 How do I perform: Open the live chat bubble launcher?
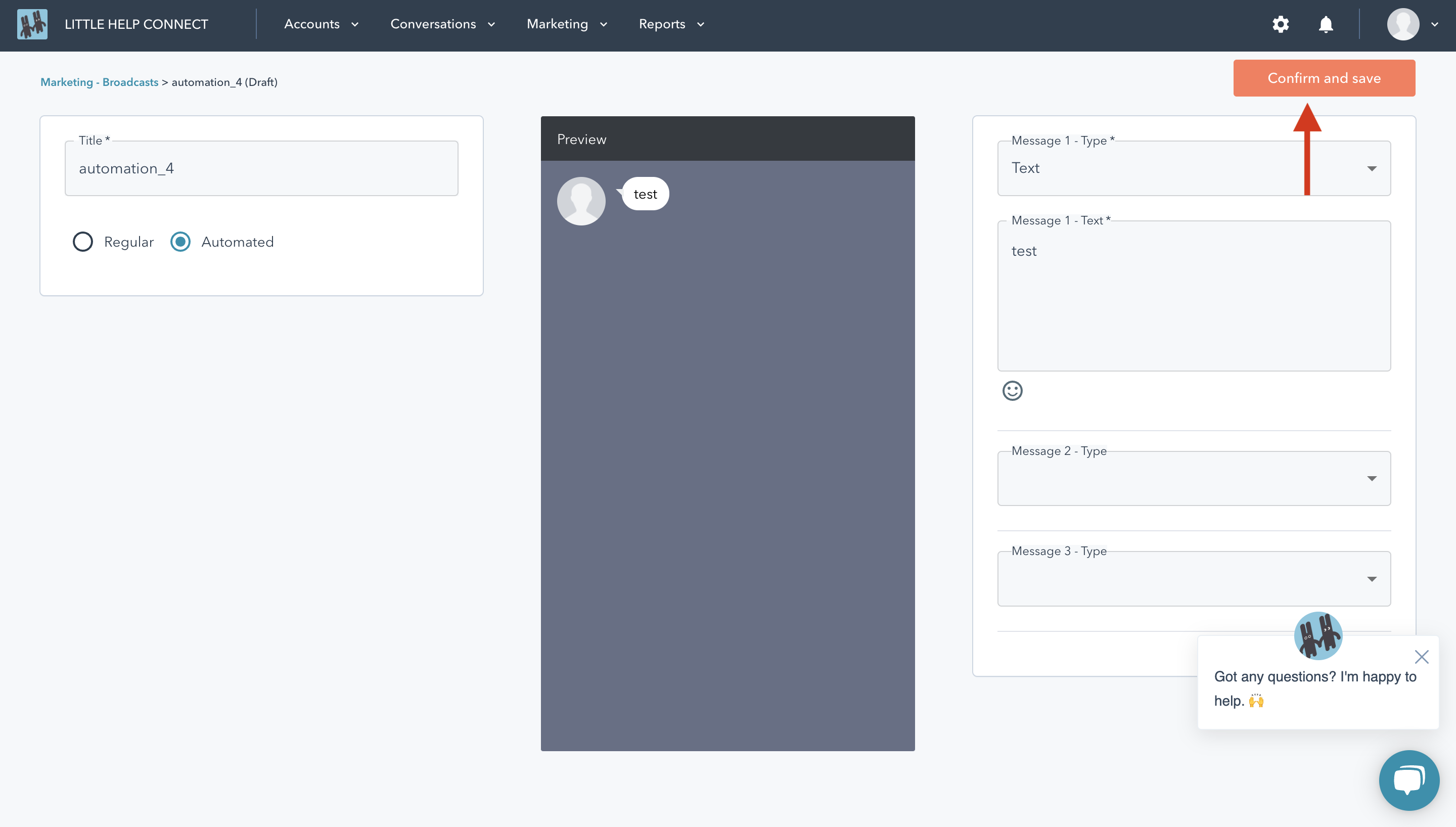pyautogui.click(x=1409, y=780)
